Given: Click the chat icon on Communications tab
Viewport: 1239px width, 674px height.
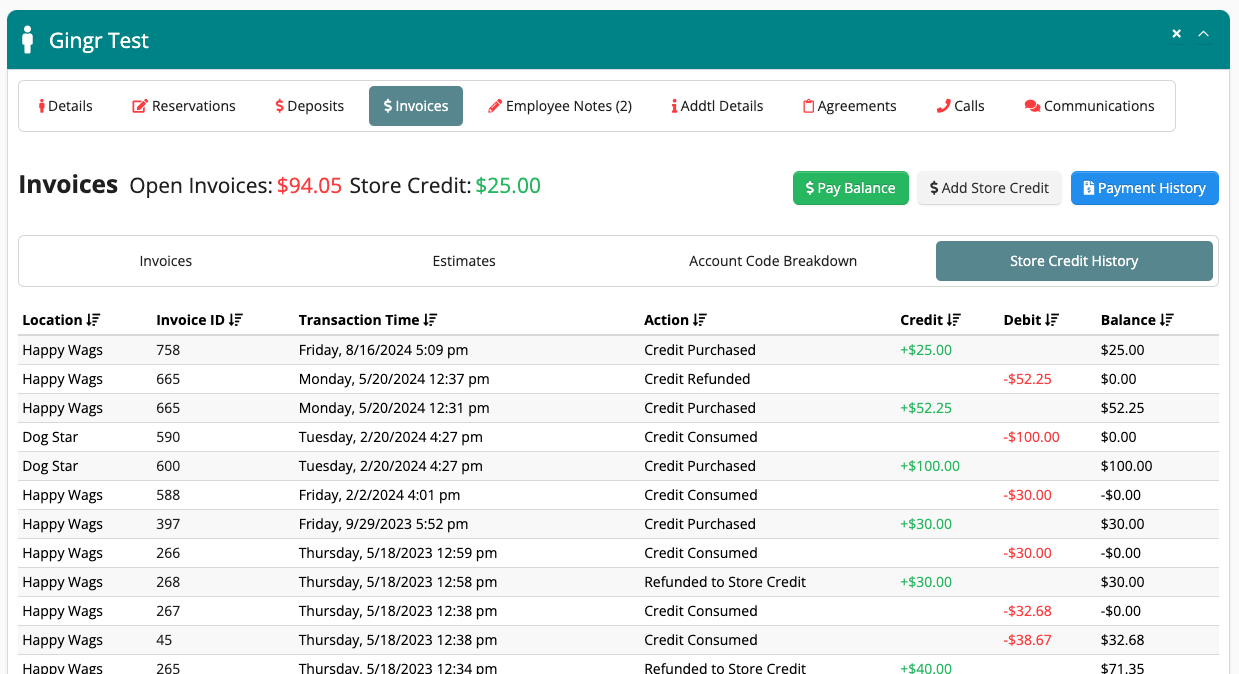Looking at the screenshot, I should click(1032, 105).
